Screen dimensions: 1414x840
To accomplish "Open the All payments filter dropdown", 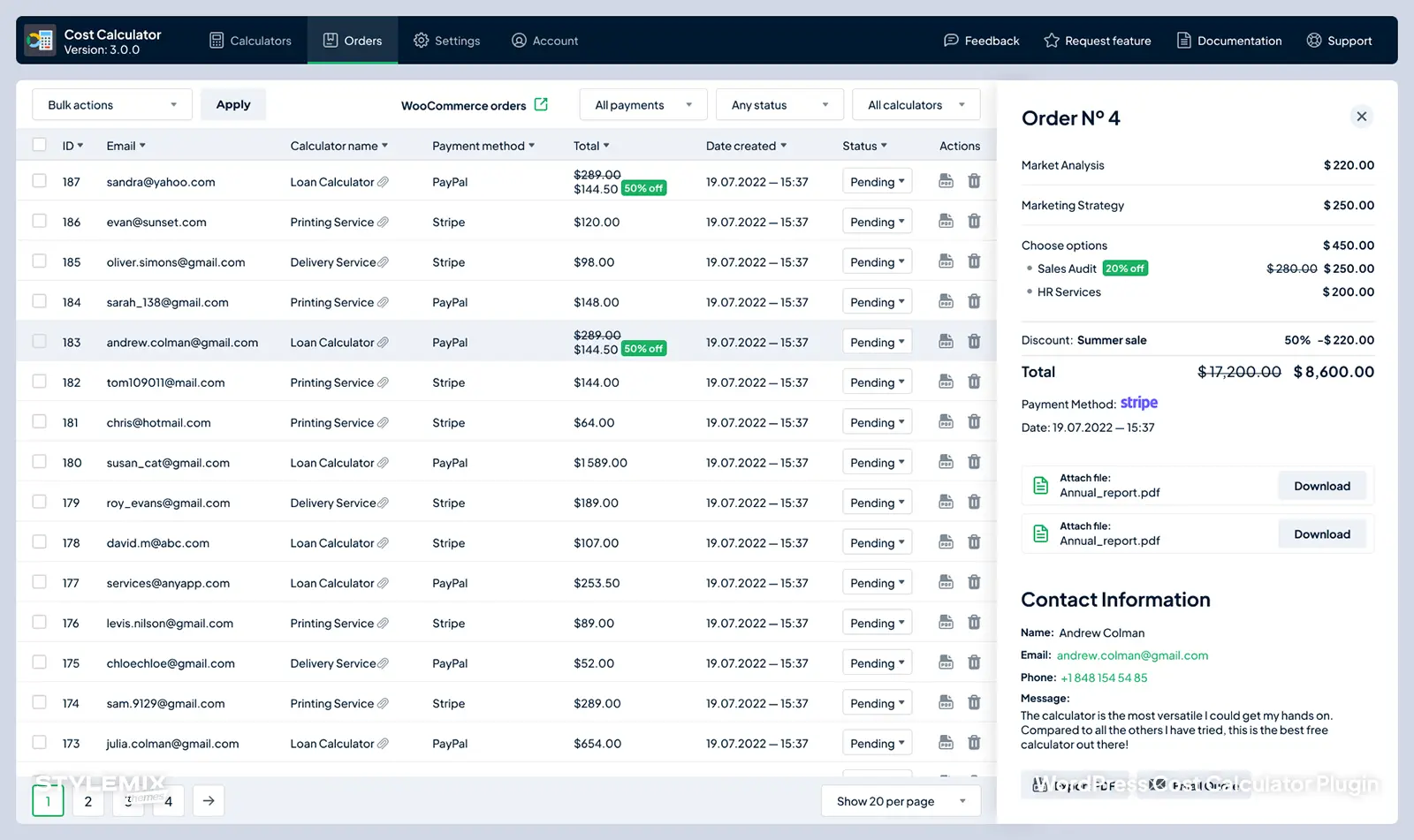I will pyautogui.click(x=642, y=104).
